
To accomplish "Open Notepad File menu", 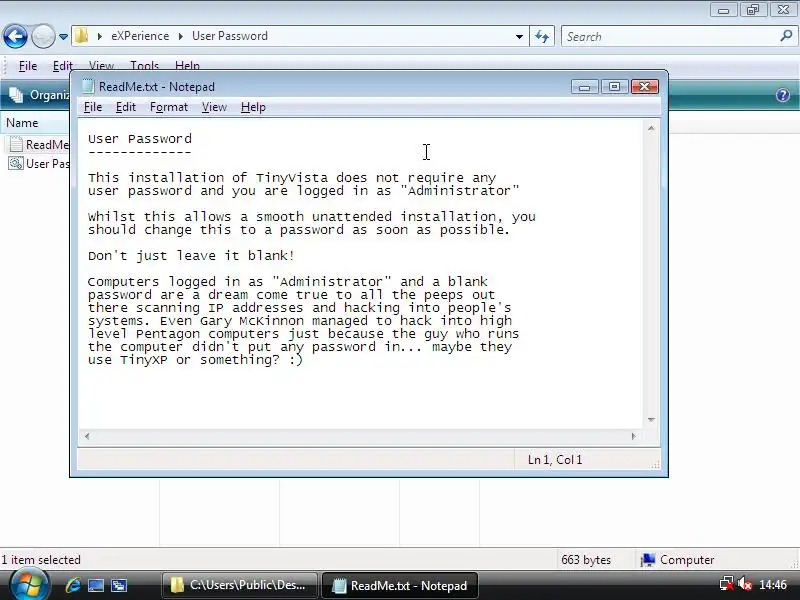I will click(93, 107).
